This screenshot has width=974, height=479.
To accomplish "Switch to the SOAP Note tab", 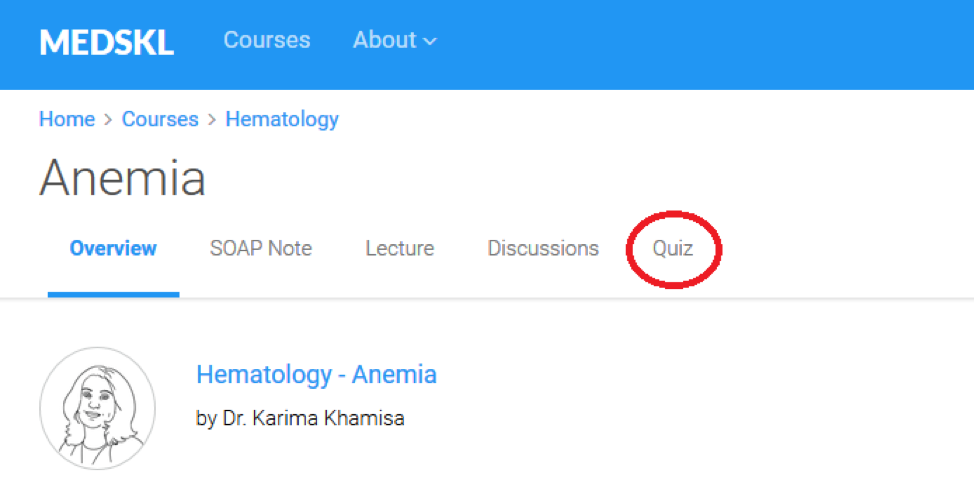I will pyautogui.click(x=261, y=249).
